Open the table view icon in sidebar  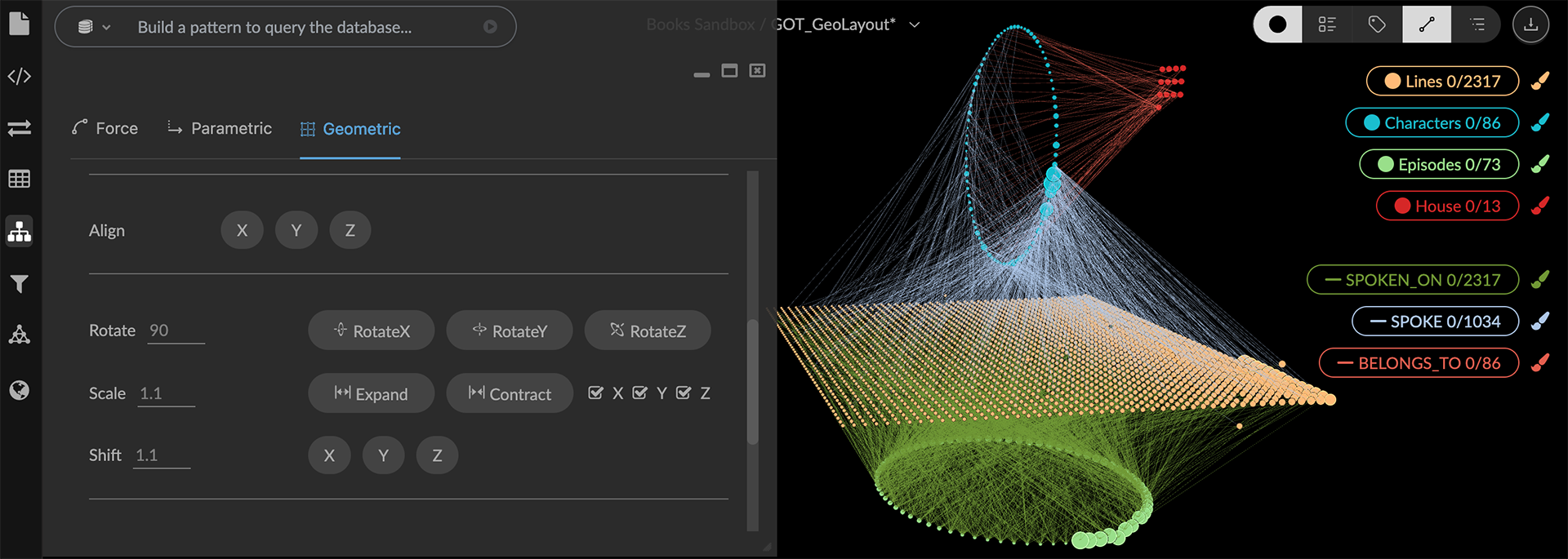[x=20, y=179]
